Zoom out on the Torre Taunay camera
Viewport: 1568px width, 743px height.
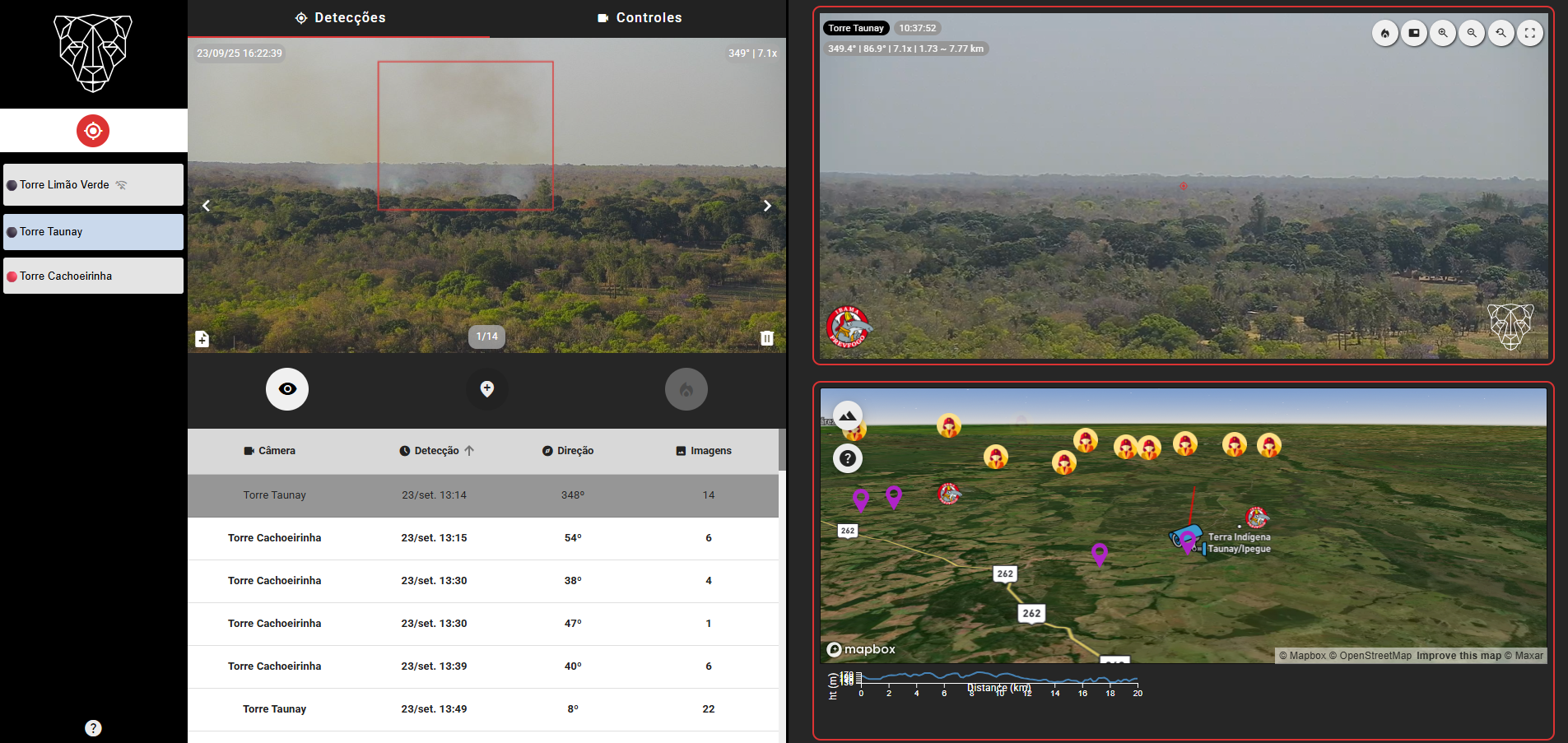click(x=1472, y=33)
